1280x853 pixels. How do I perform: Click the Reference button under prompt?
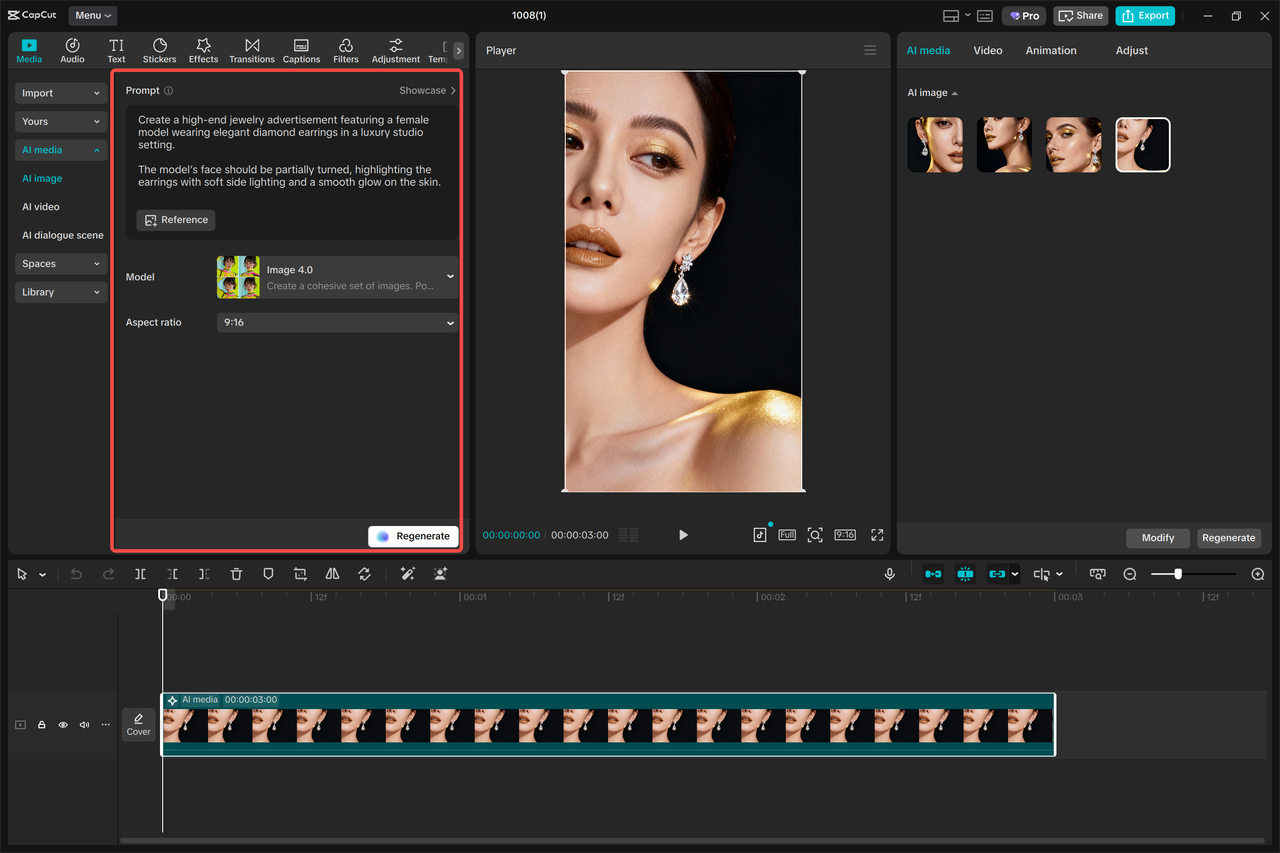click(176, 220)
